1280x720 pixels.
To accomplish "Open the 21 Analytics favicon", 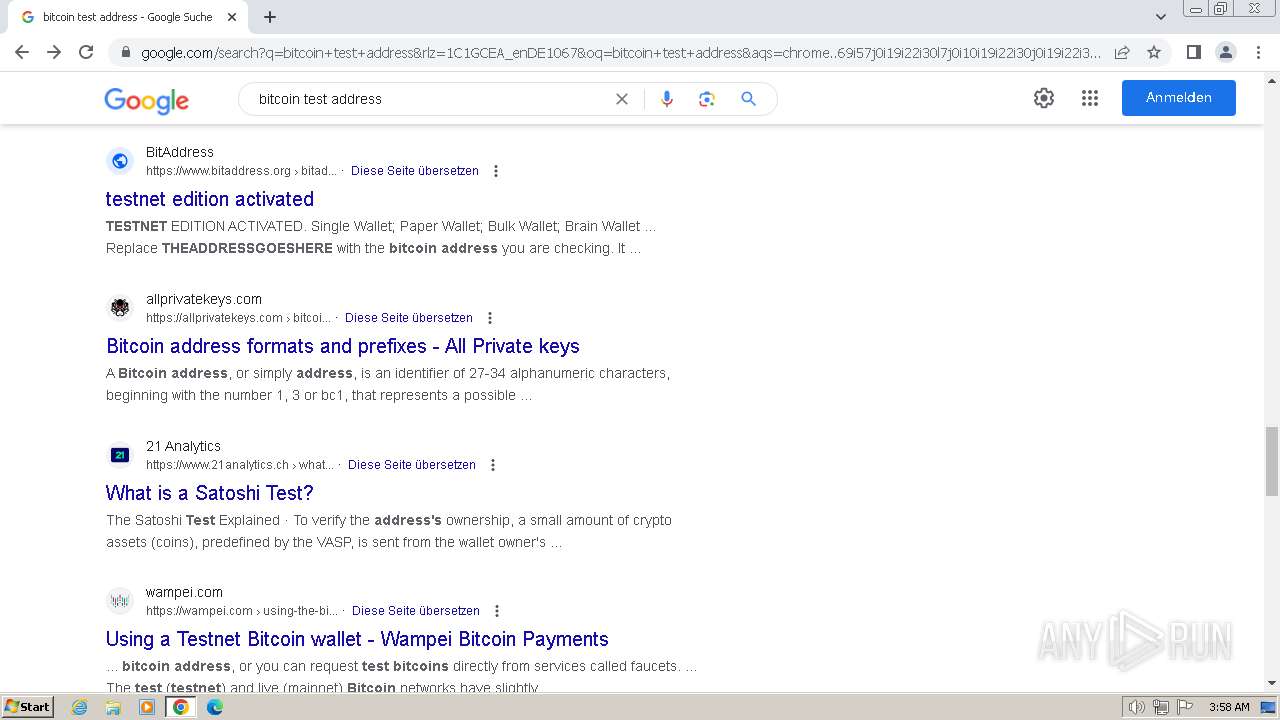I will click(120, 454).
